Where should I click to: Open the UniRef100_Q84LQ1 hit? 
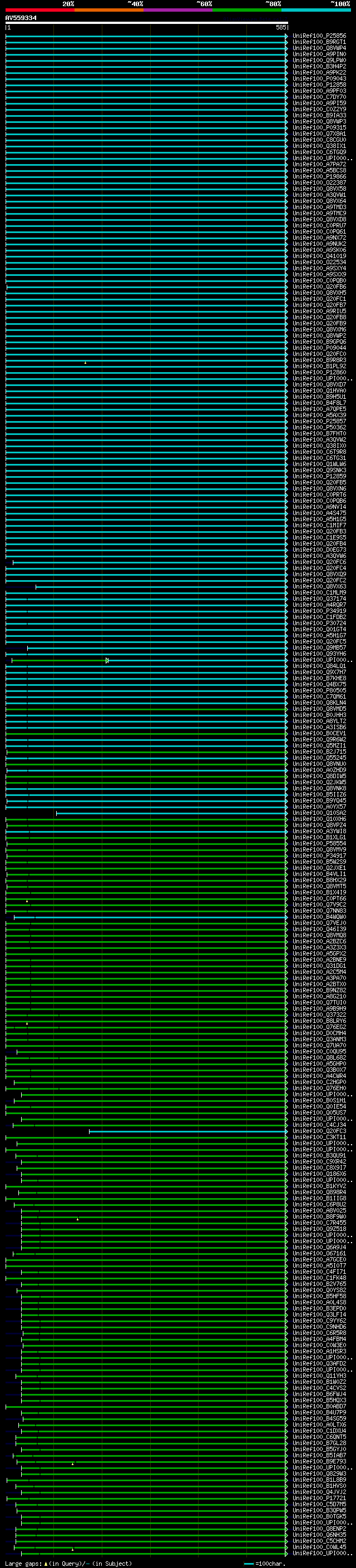tap(319, 666)
